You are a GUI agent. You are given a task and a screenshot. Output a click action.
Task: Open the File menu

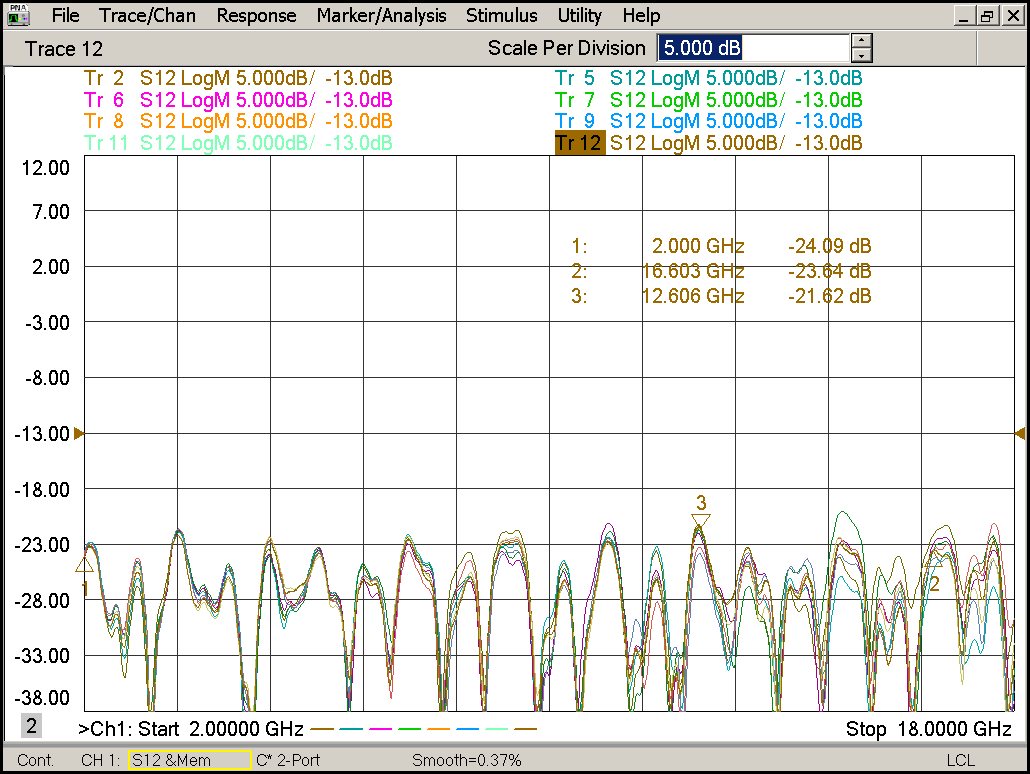click(65, 16)
